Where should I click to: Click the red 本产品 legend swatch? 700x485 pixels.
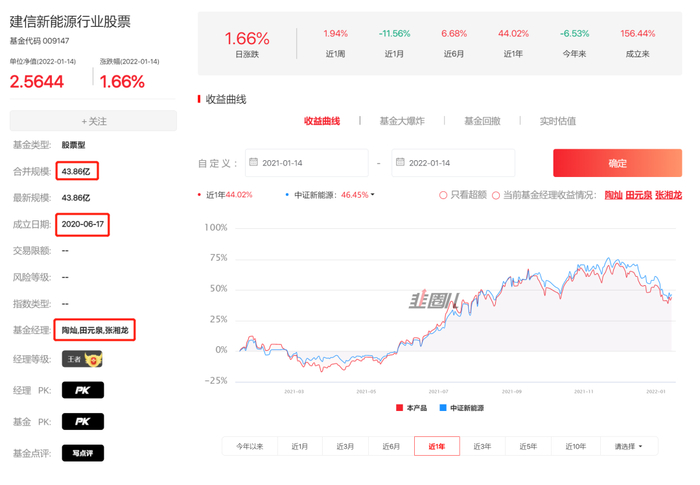400,407
